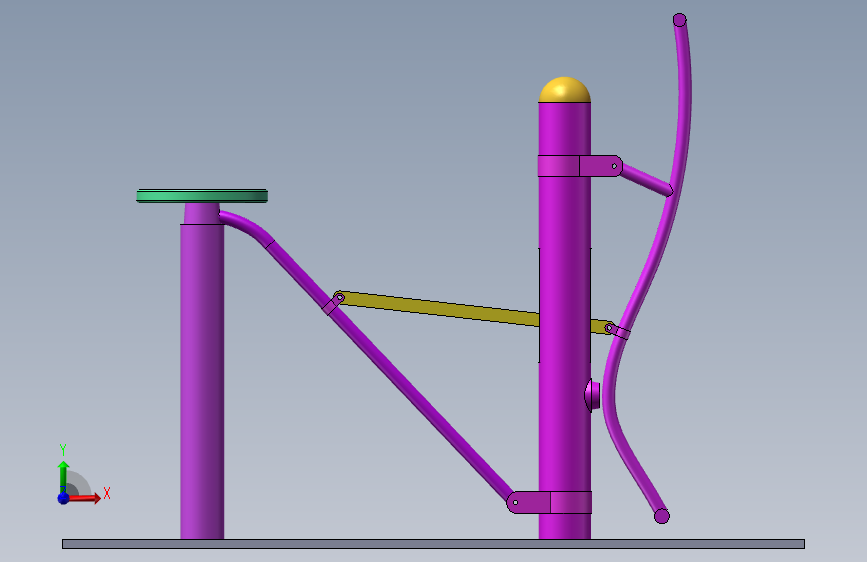The image size is (867, 562).
Task: Select the long diagonal purple tube
Action: [391, 371]
